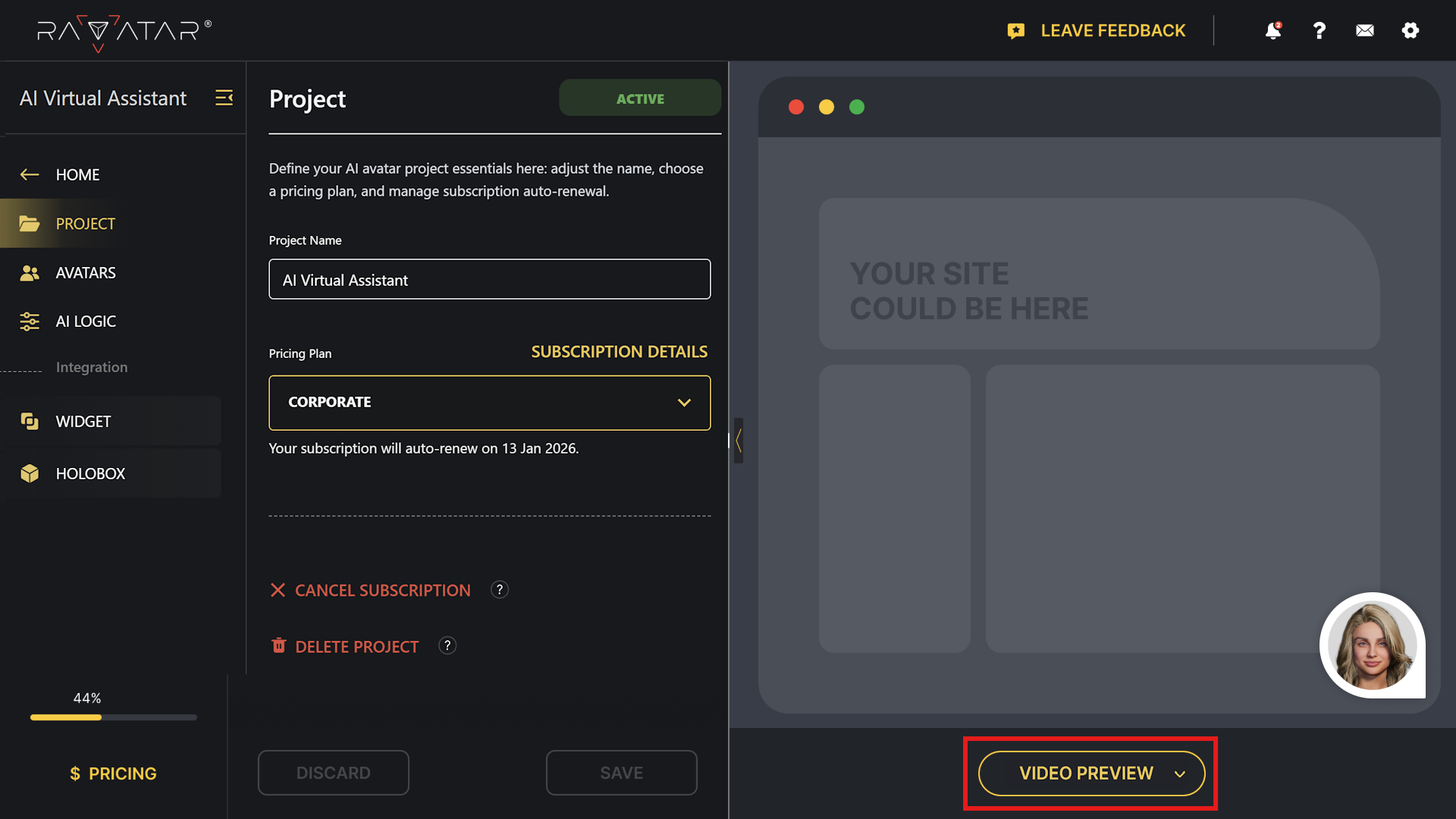Click the Project Name input field
1456x819 pixels.
[489, 280]
